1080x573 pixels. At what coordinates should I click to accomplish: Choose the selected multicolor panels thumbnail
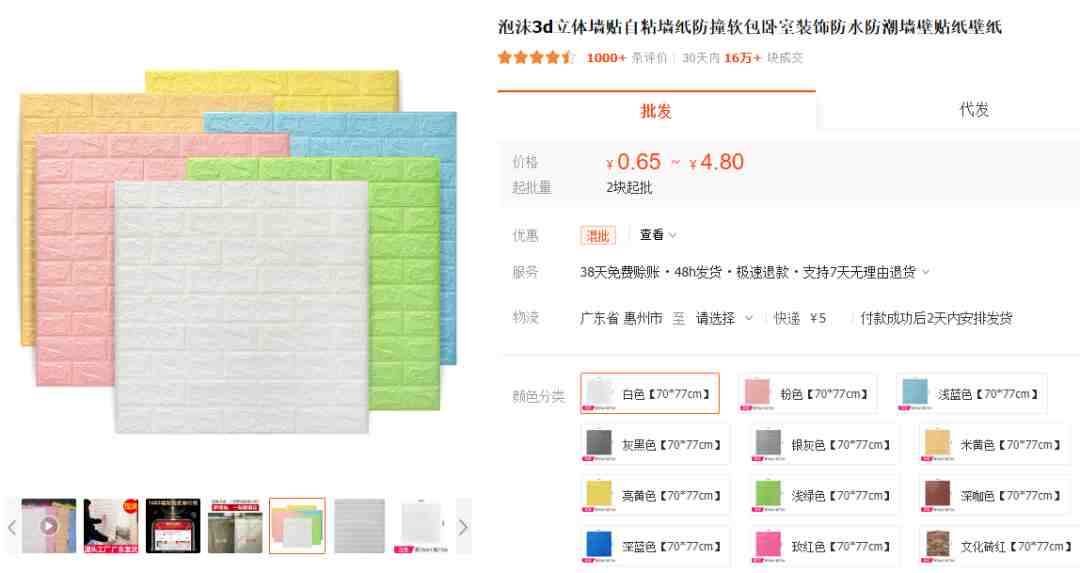(297, 526)
